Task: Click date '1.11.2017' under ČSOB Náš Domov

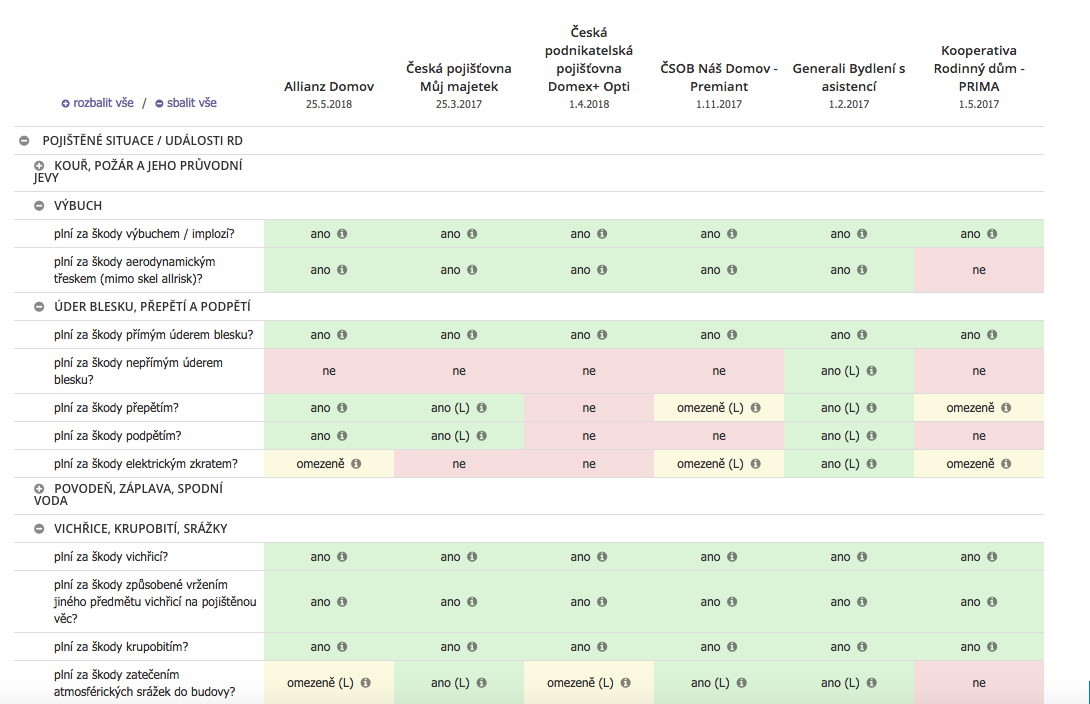Action: (x=719, y=104)
